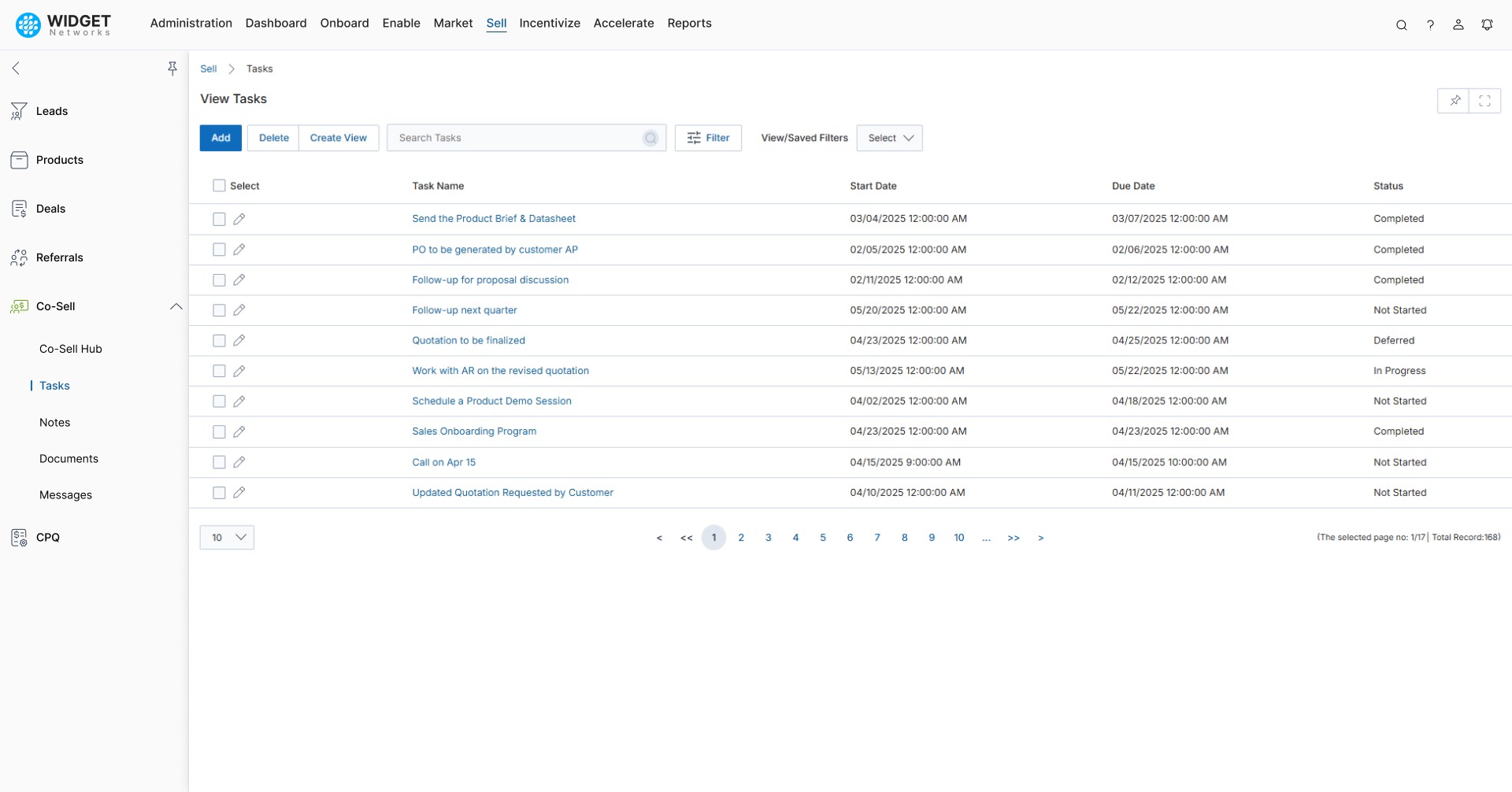Collapse the Co-Sell sidebar section
The image size is (1512, 792).
176,306
